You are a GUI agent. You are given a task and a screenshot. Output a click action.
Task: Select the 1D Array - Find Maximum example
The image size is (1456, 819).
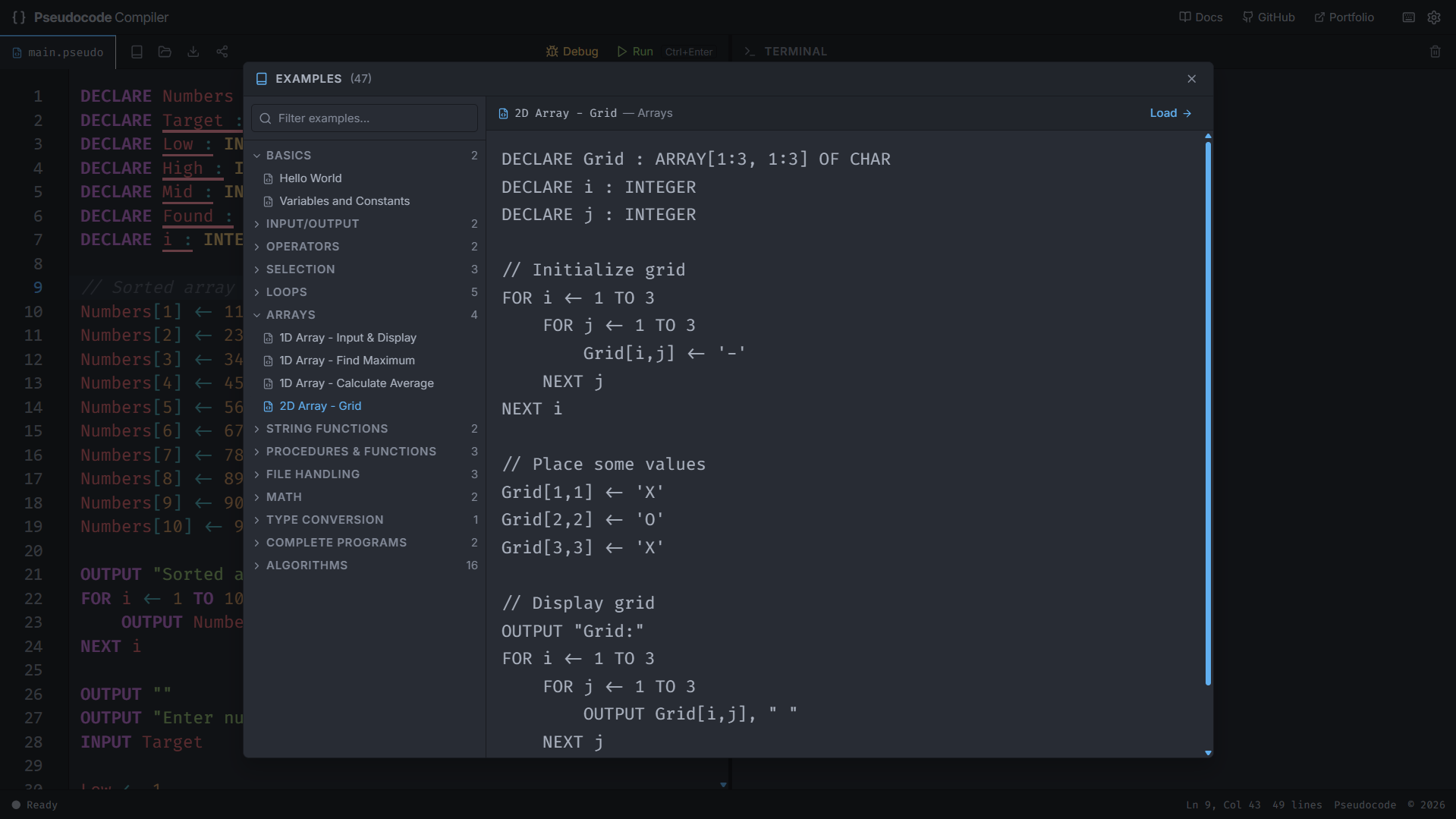point(347,360)
